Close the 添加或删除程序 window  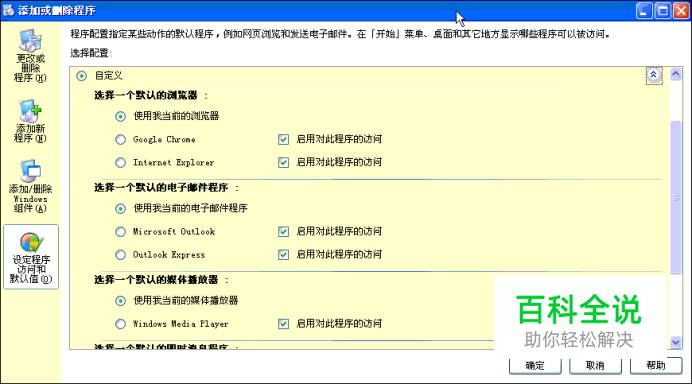pyautogui.click(x=681, y=11)
